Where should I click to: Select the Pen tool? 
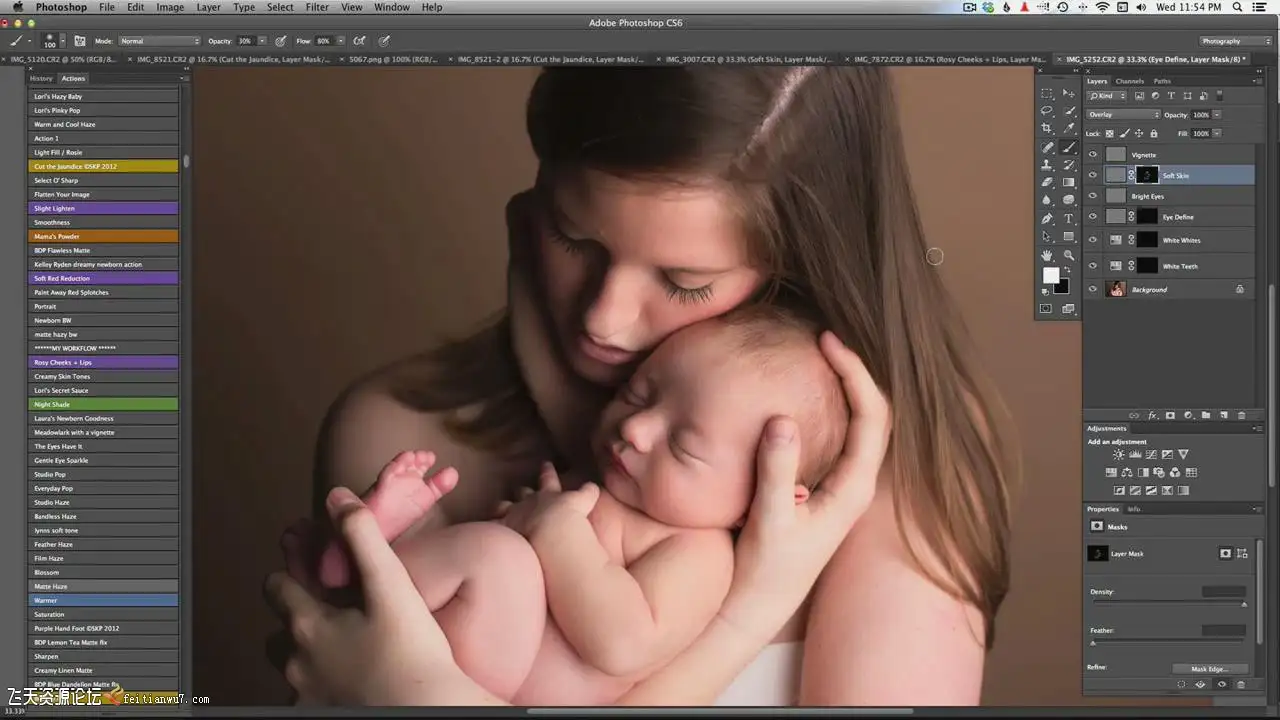click(x=1047, y=219)
